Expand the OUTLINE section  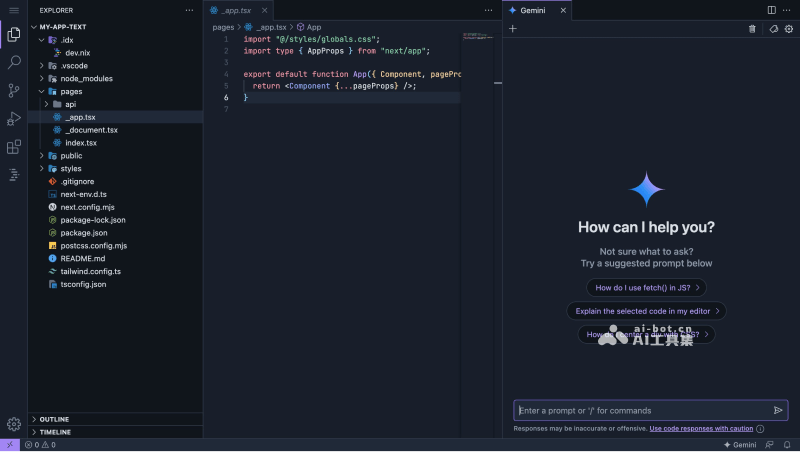(54, 419)
